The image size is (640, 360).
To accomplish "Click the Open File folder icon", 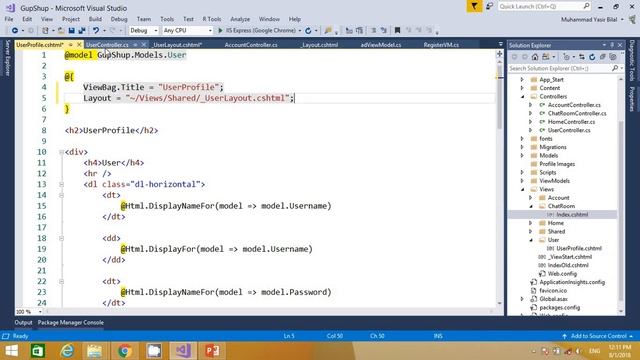I will coord(61,31).
